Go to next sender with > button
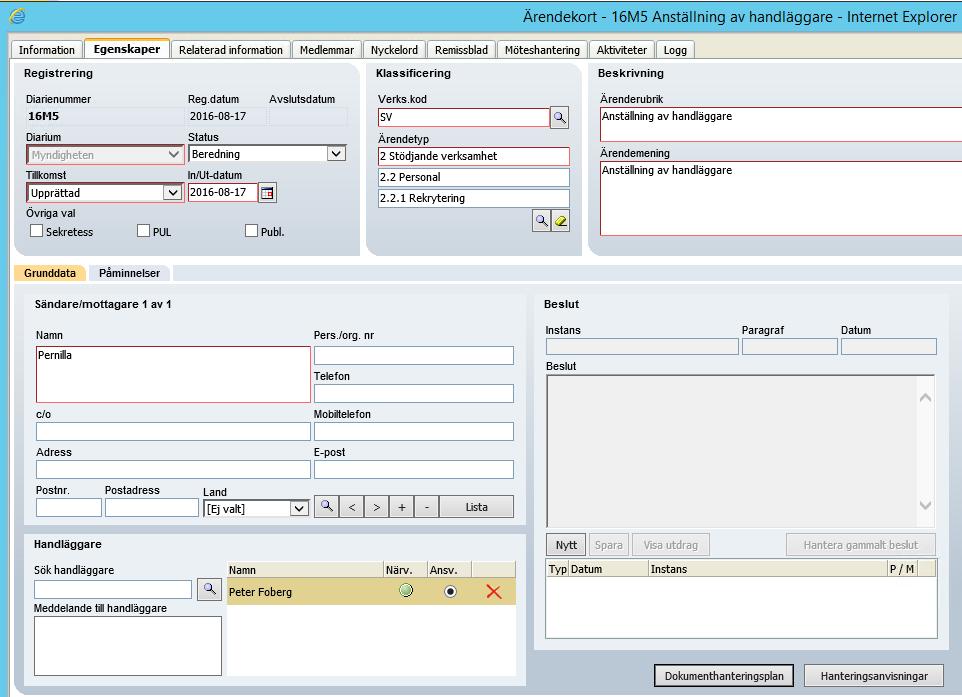Viewport: 962px width, 697px height. tap(377, 507)
